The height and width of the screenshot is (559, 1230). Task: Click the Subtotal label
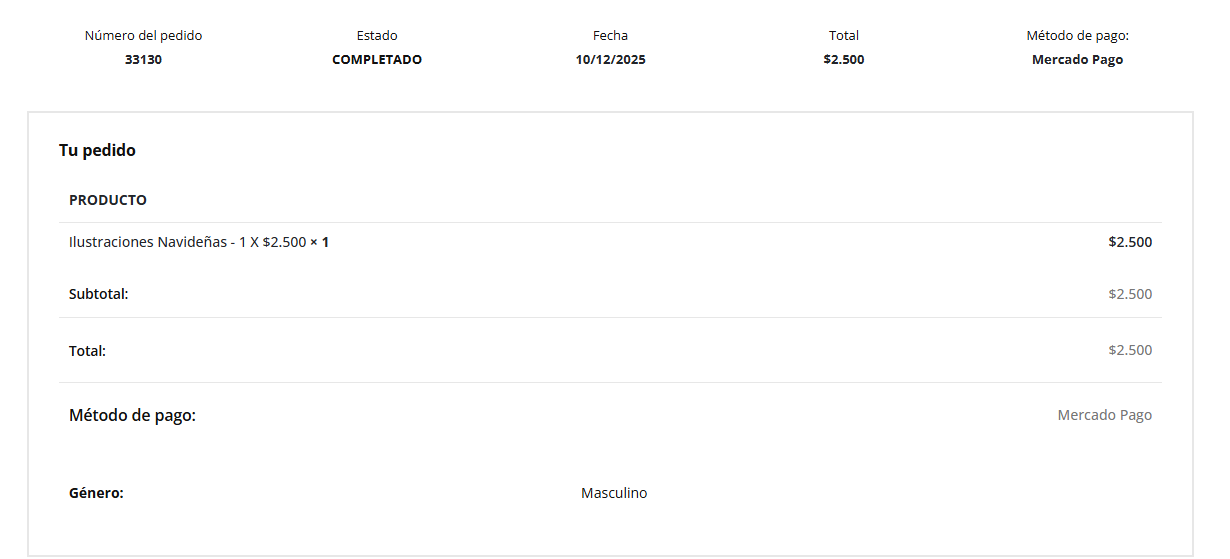pyautogui.click(x=98, y=294)
